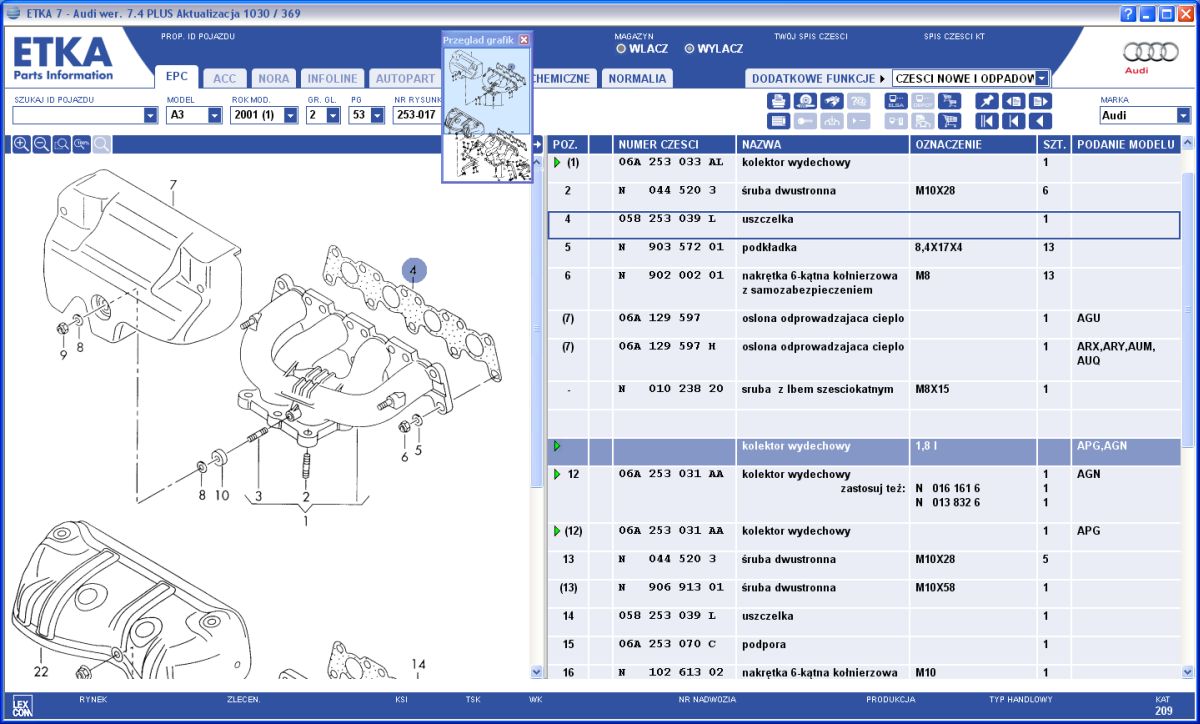Open the MODEL A3 dropdown

pos(215,115)
